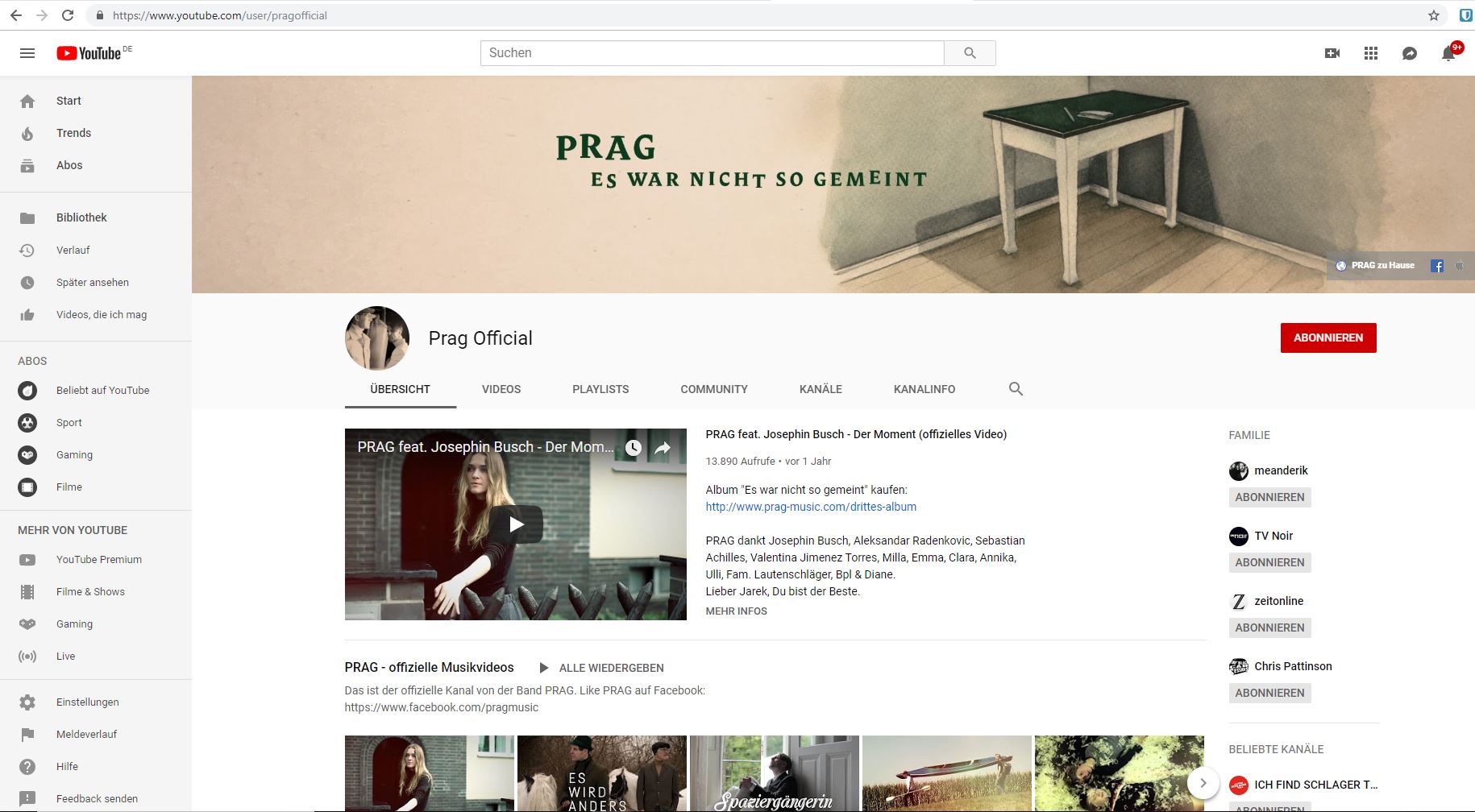The width and height of the screenshot is (1475, 812).
Task: Subscribe to TV Noir channel
Action: 1269,562
